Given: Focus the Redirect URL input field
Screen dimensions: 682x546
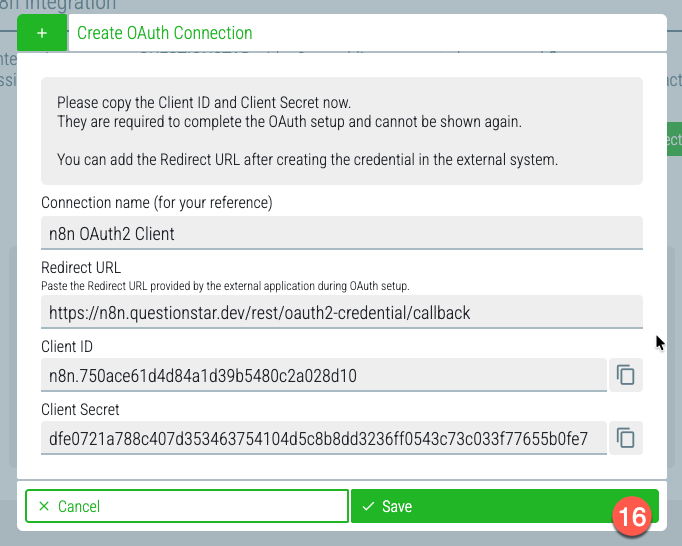Looking at the screenshot, I should coord(342,312).
